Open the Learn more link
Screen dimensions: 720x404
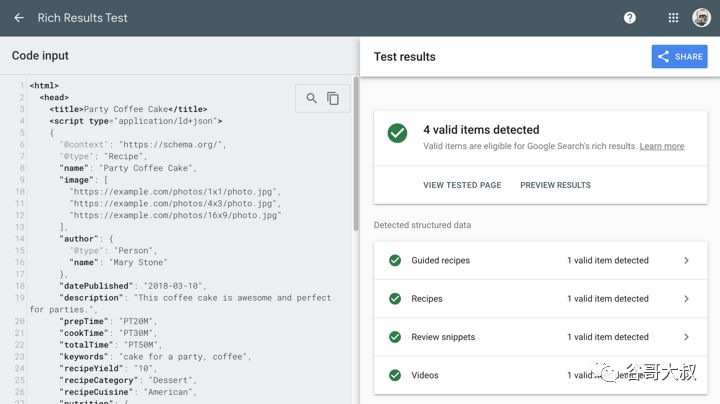pos(662,146)
